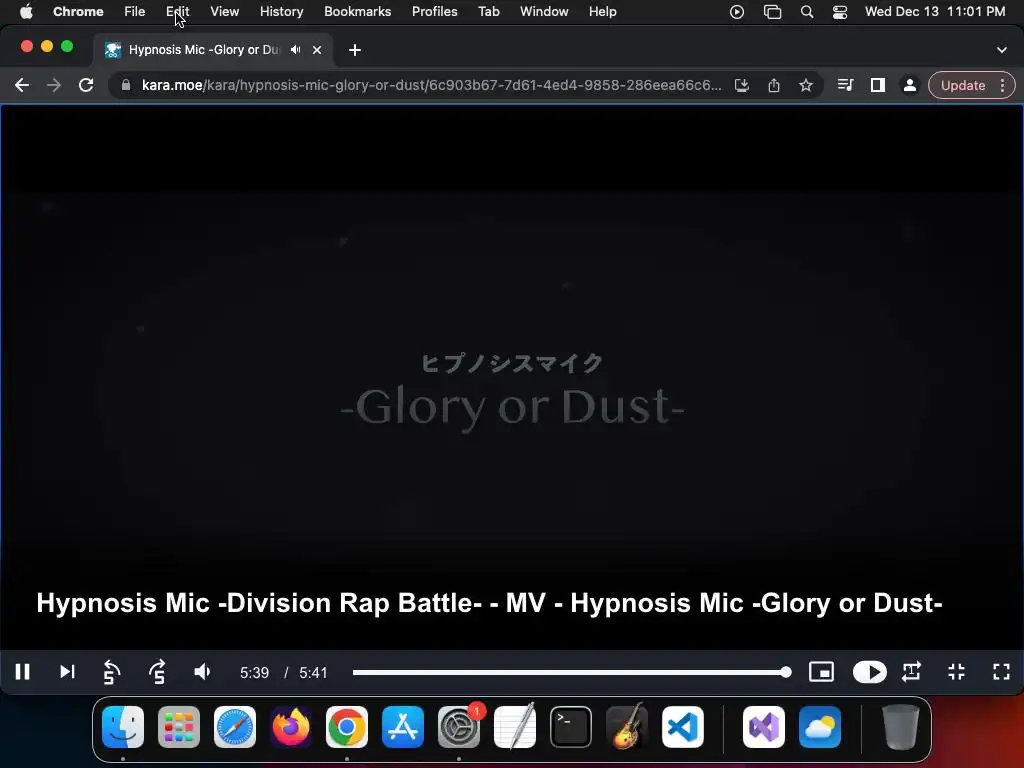This screenshot has width=1024, height=768.
Task: Toggle the autoplay switch
Action: (869, 672)
